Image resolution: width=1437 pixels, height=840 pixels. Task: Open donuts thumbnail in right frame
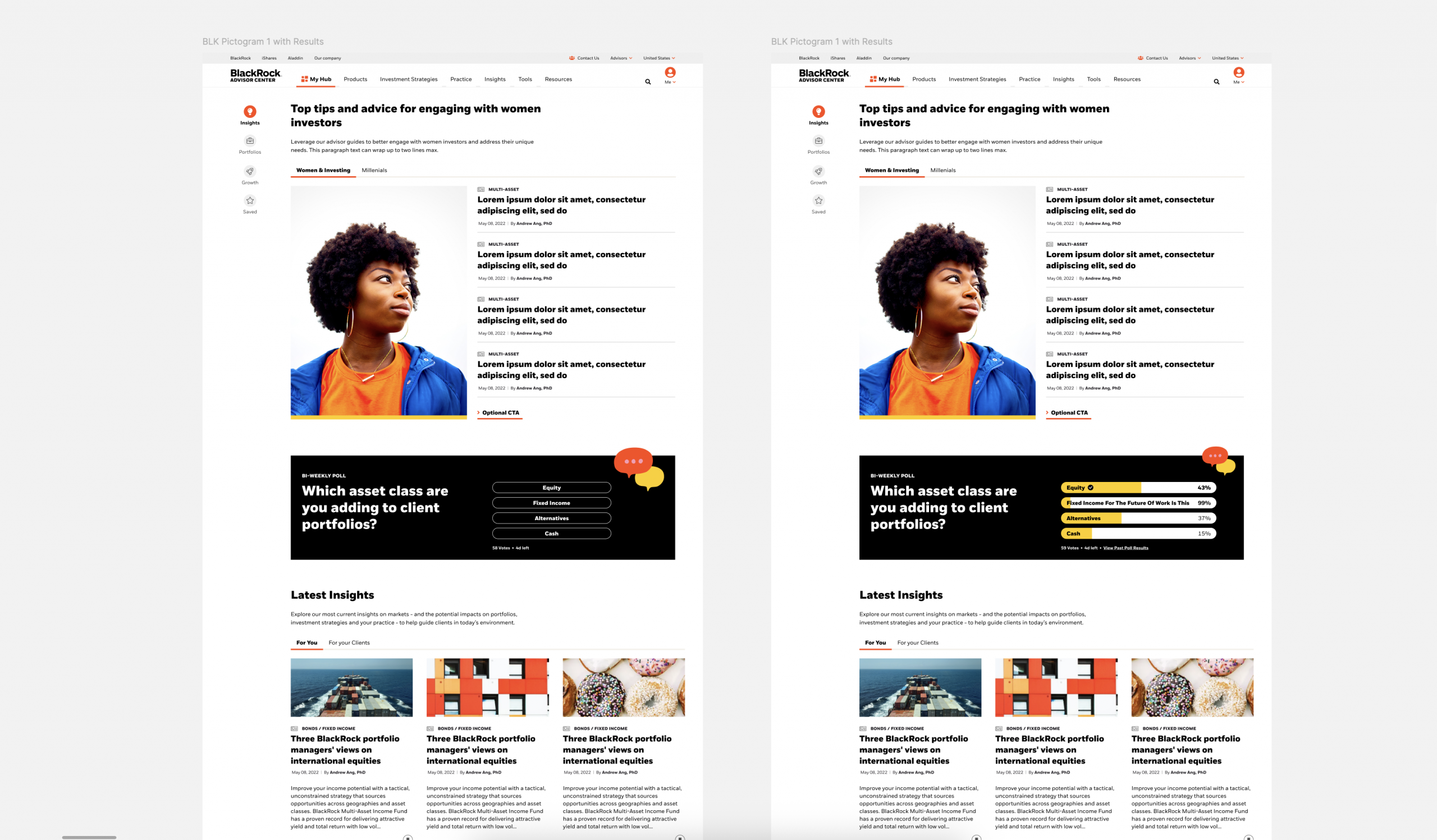tap(1192, 688)
